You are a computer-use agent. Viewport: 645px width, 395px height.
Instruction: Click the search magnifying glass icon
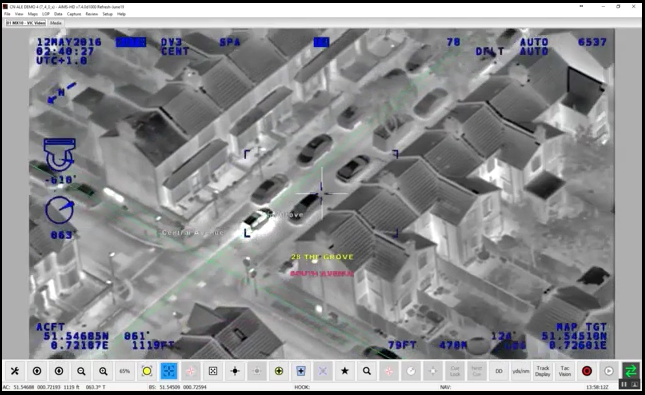[367, 371]
